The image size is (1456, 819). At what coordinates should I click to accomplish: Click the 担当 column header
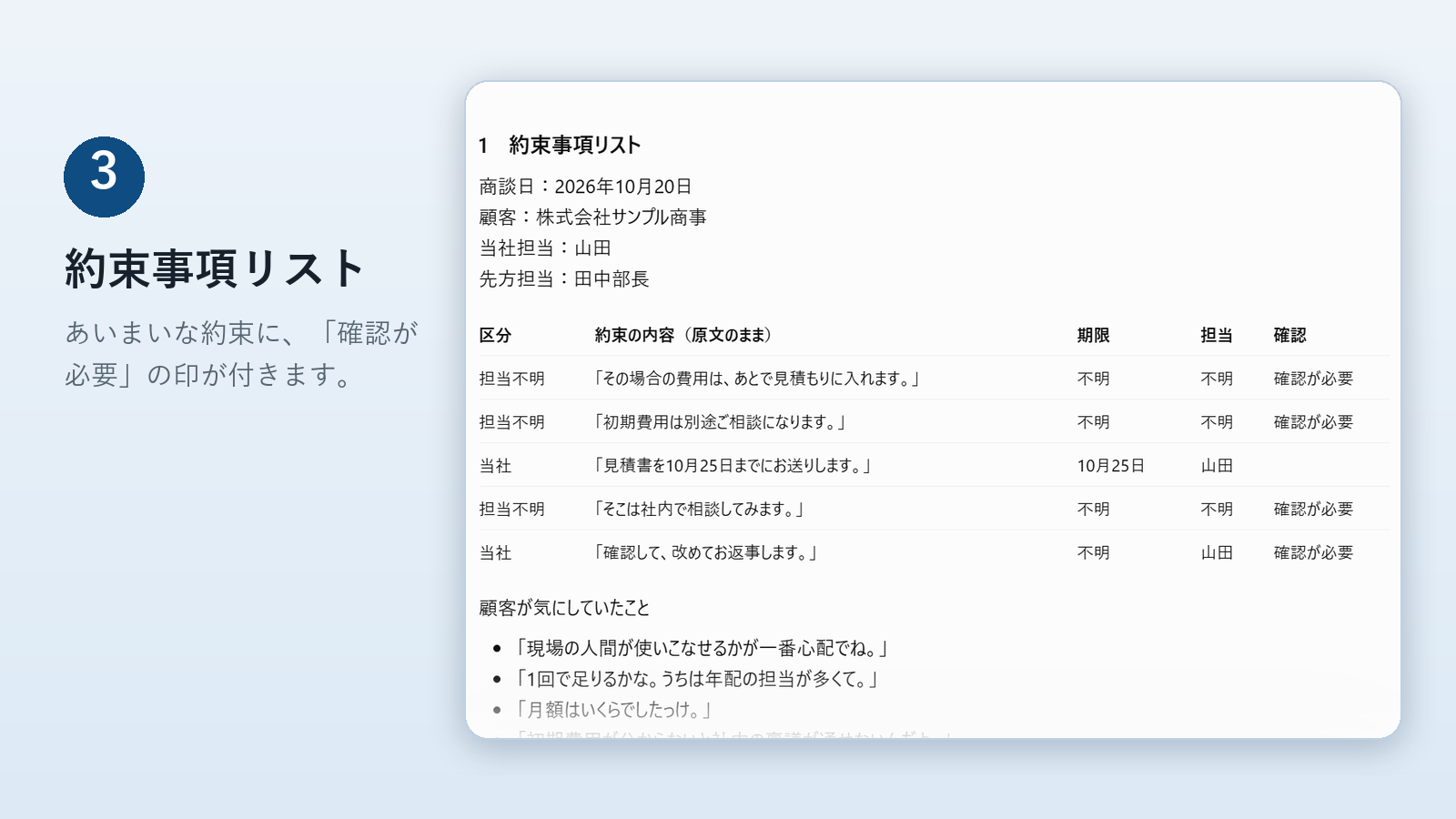1217,335
